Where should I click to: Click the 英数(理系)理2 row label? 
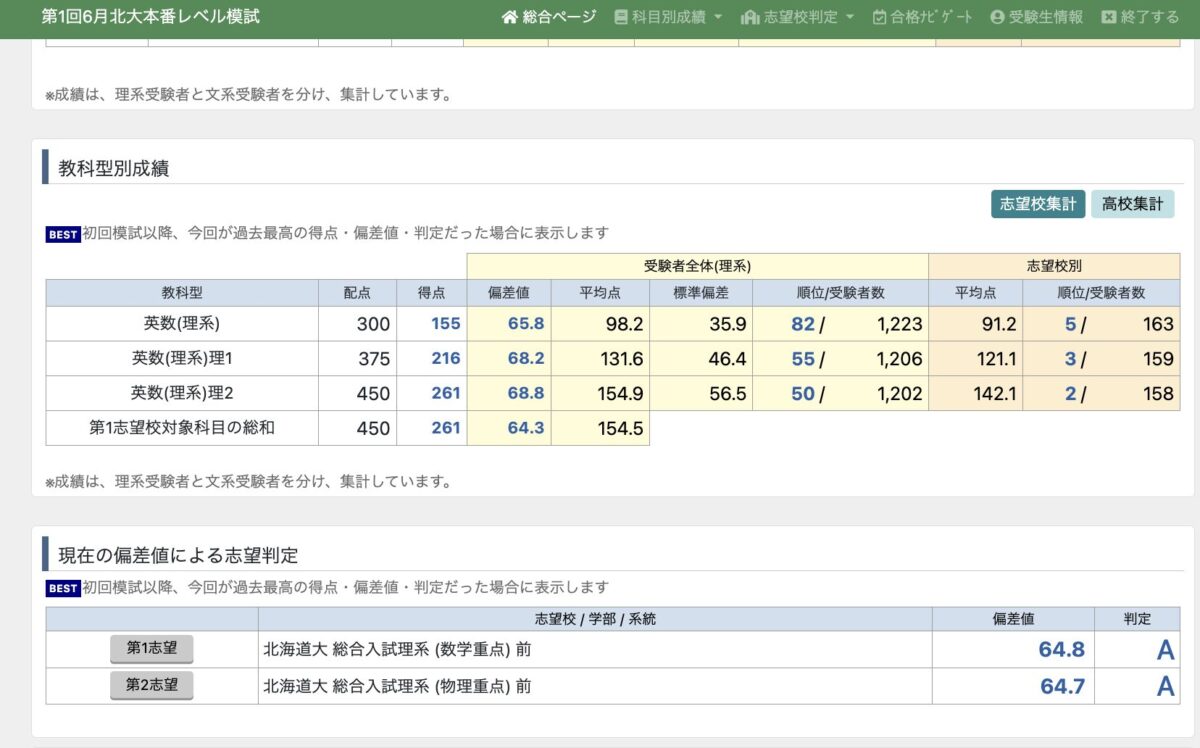coord(182,393)
